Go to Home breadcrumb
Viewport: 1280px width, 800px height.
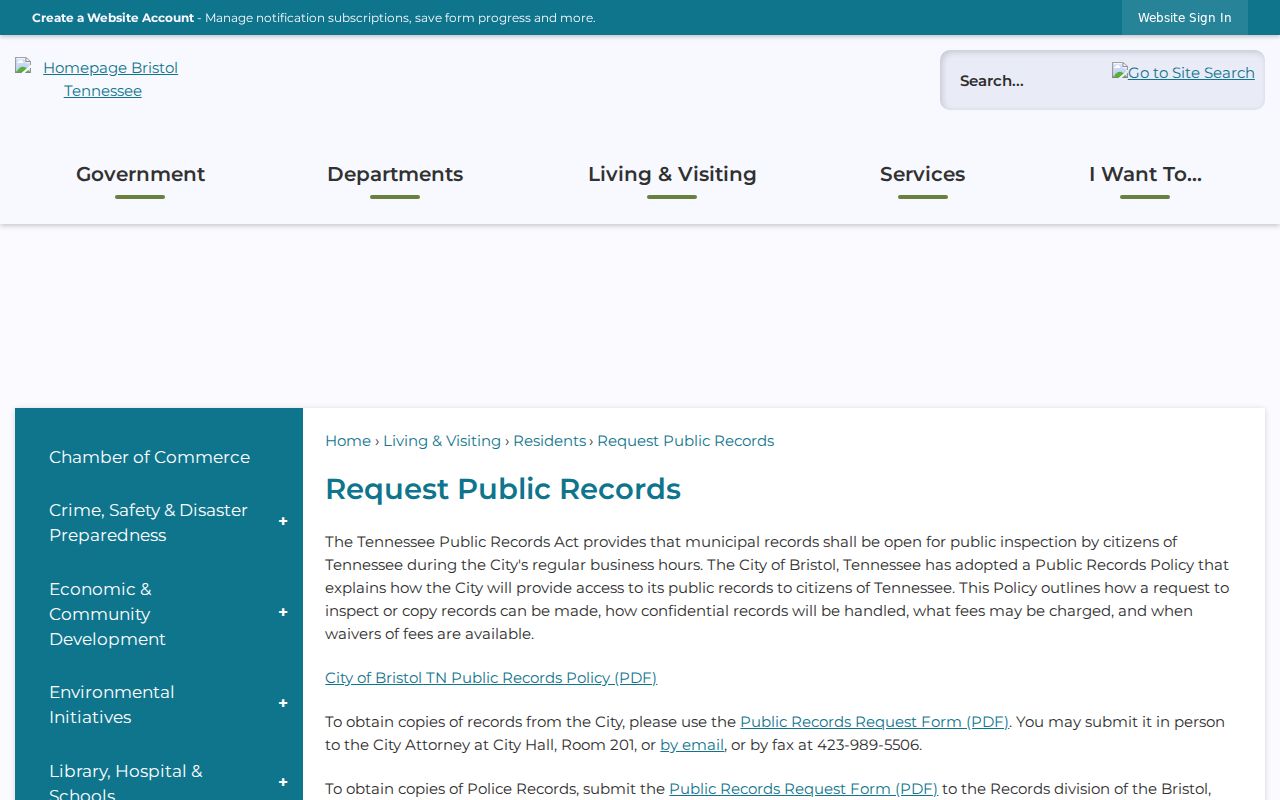point(348,441)
